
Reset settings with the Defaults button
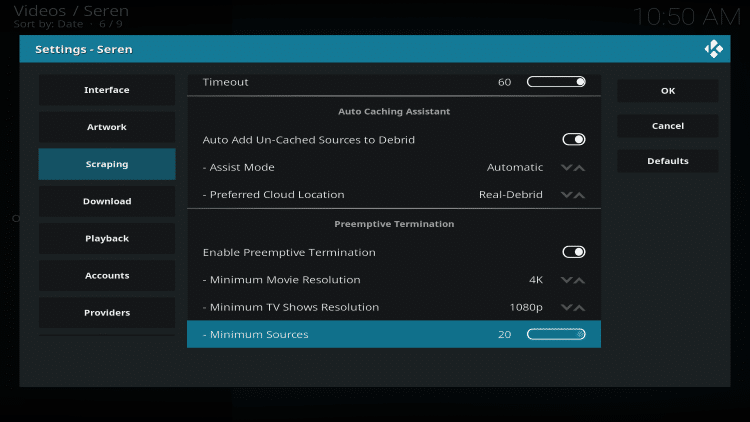coord(668,161)
